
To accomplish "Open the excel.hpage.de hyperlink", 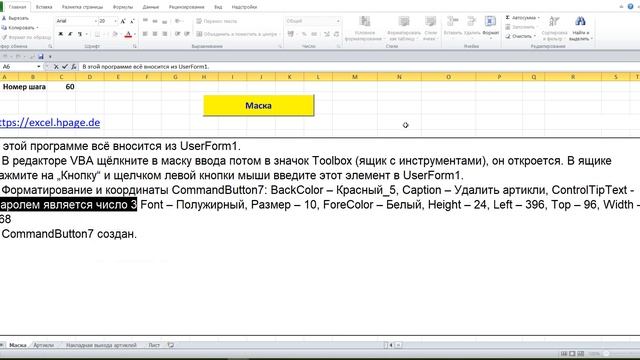I will tap(50, 122).
